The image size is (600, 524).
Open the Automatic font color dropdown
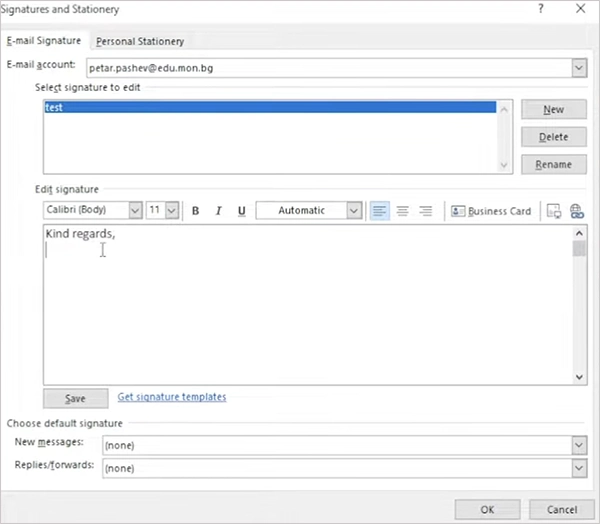354,210
